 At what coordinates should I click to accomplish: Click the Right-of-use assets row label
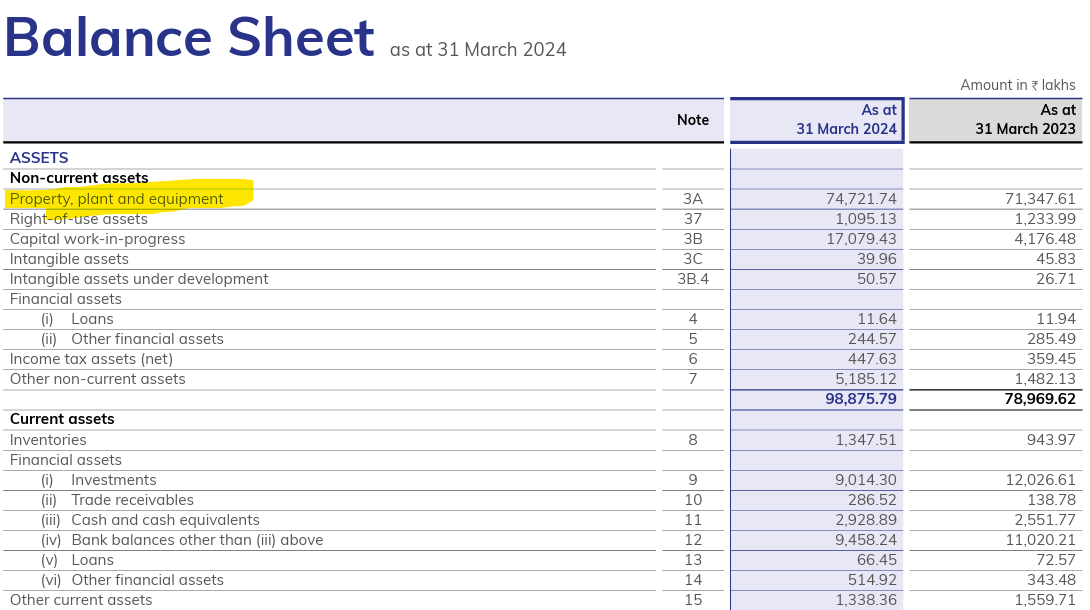pos(79,219)
